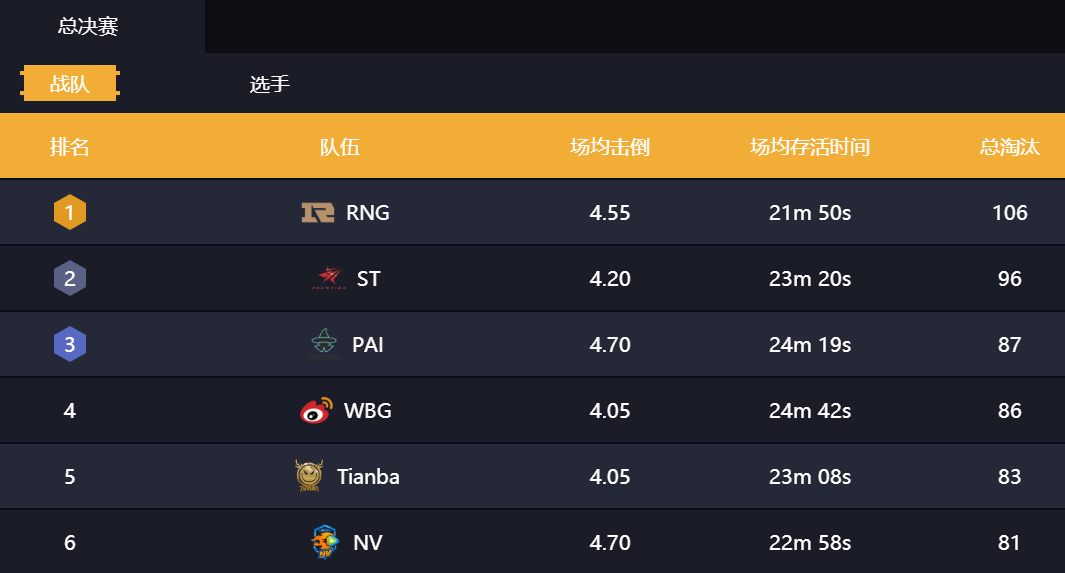The width and height of the screenshot is (1065, 573).
Task: Sort by 场均存活时间 column header
Action: [x=810, y=147]
